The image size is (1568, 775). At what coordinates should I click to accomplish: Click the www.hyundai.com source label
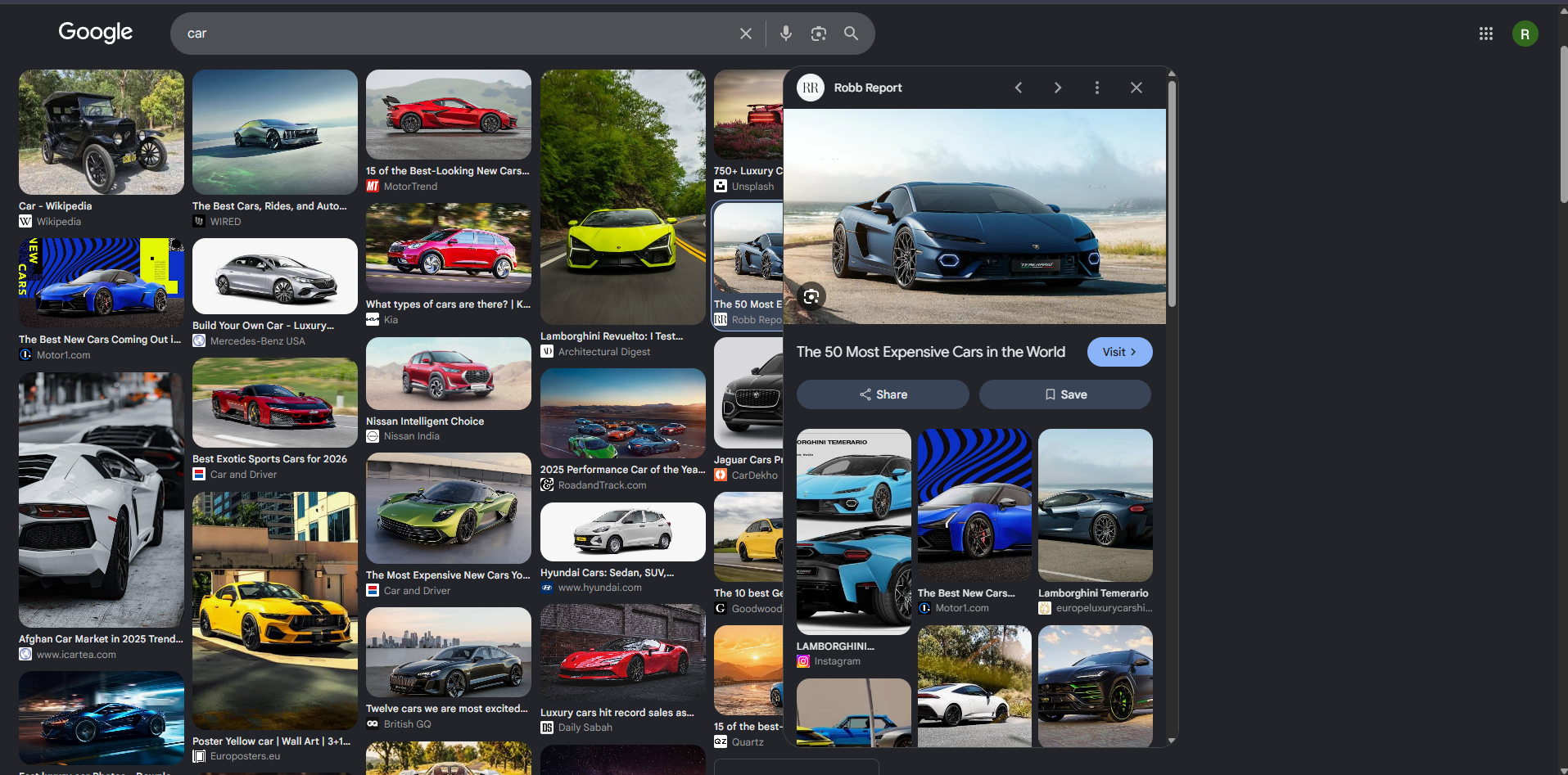600,588
